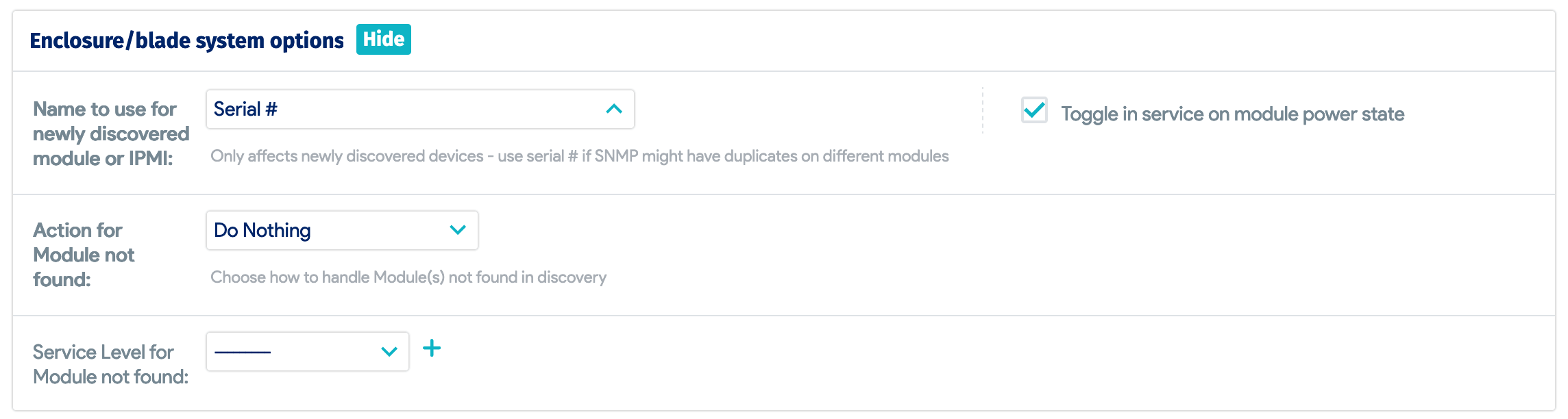Click the 'Choose how to handle Module(s)' hint text

point(408,277)
